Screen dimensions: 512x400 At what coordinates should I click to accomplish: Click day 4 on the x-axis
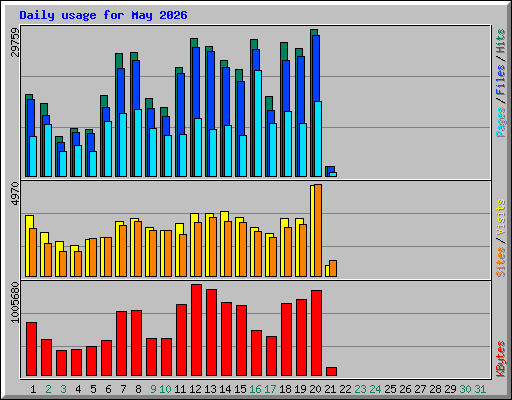(x=78, y=389)
